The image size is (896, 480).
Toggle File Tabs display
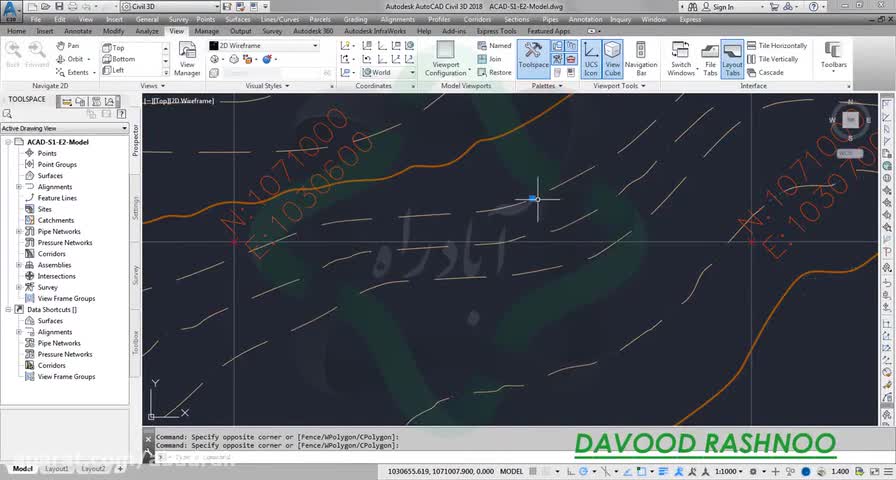[x=710, y=59]
